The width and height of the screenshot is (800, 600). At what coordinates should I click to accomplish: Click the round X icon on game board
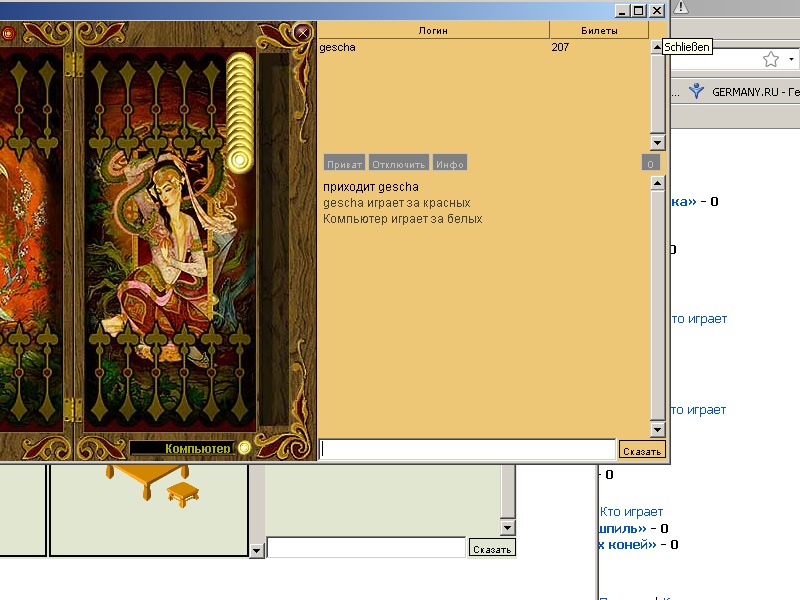pyautogui.click(x=303, y=33)
